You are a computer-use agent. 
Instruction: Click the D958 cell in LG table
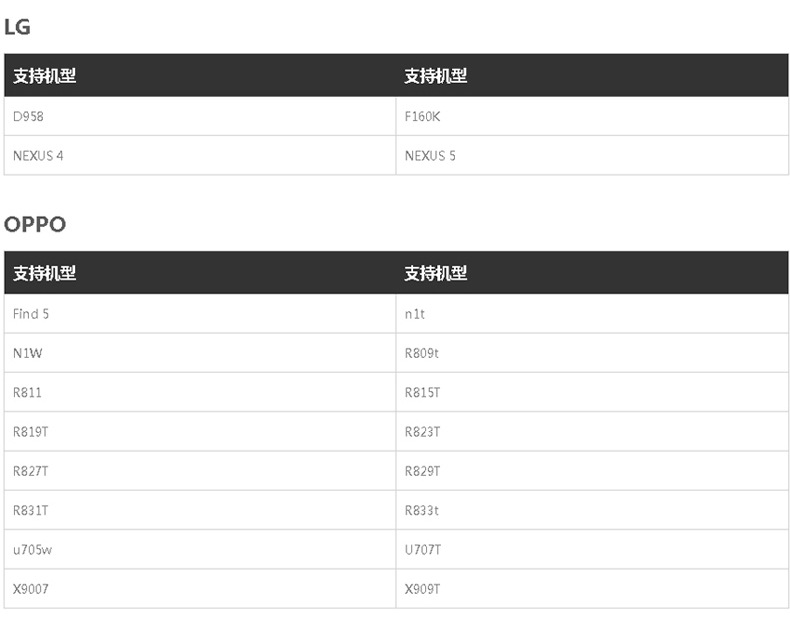click(x=29, y=117)
